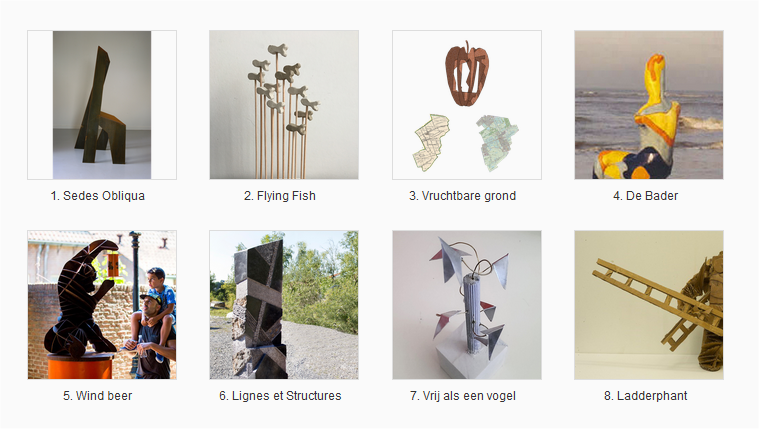Select the Lignes et Structures stone image
This screenshot has width=759, height=429.
coord(284,305)
